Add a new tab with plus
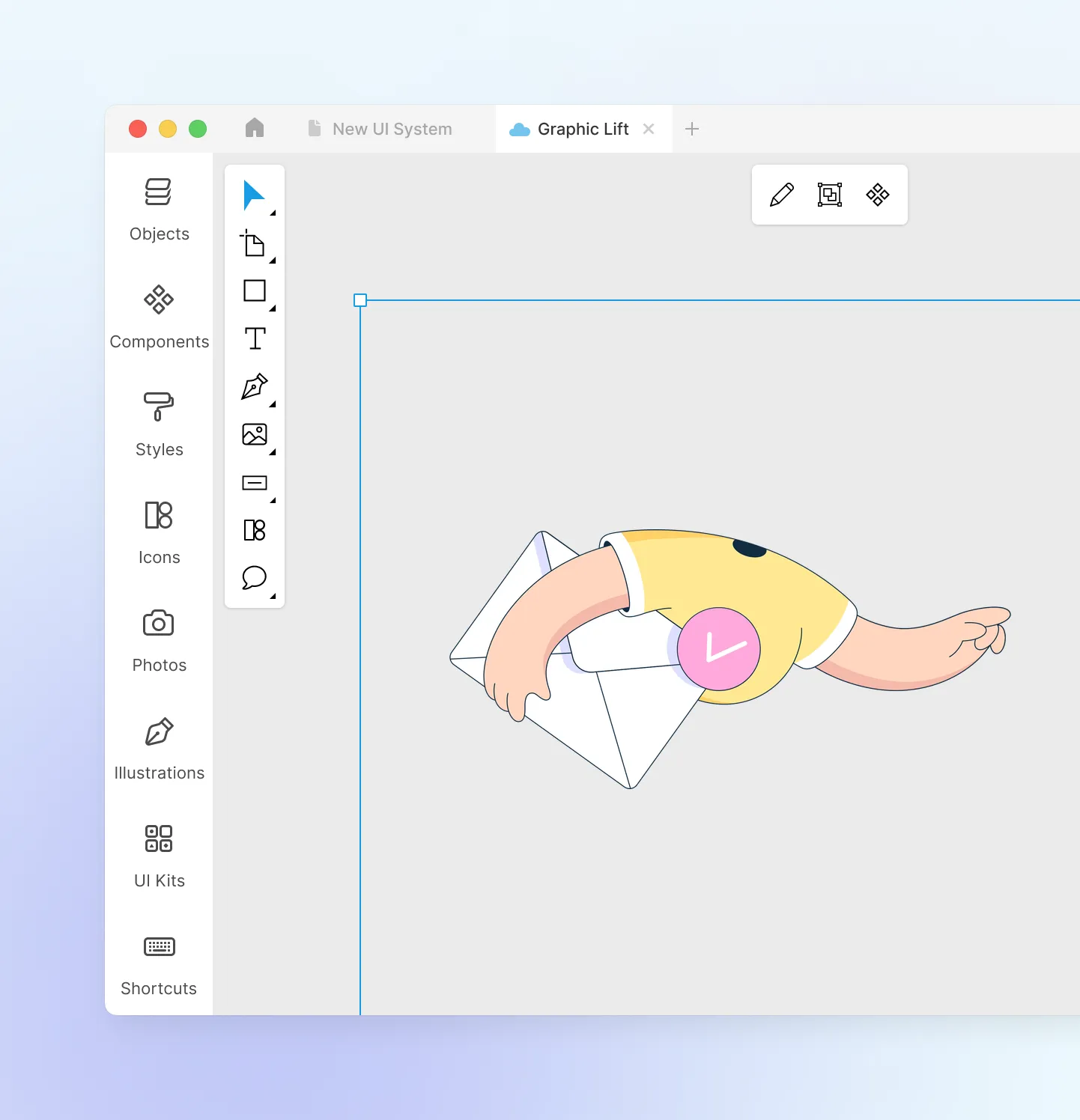Screen dimensions: 1080x1120 coord(692,129)
